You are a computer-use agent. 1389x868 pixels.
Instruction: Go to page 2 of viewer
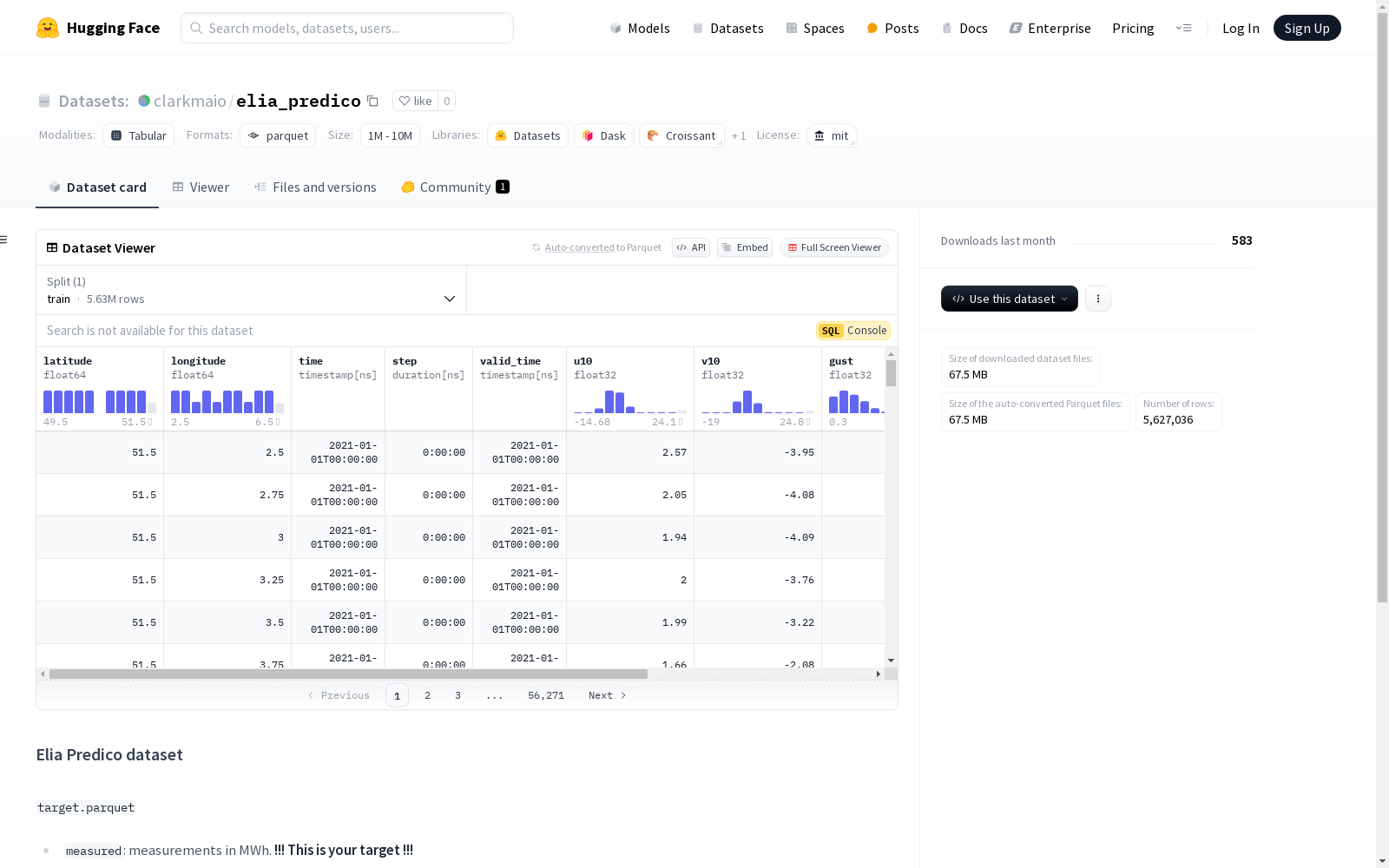[427, 695]
